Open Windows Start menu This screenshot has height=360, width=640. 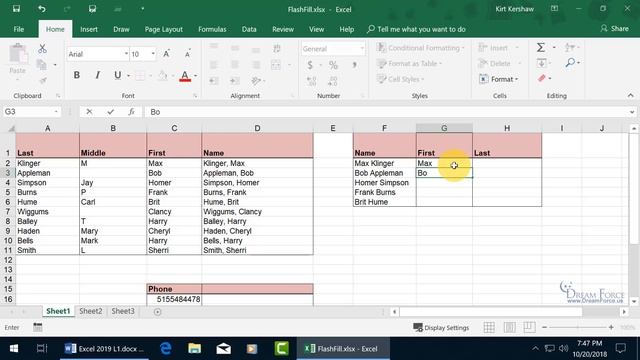14,349
